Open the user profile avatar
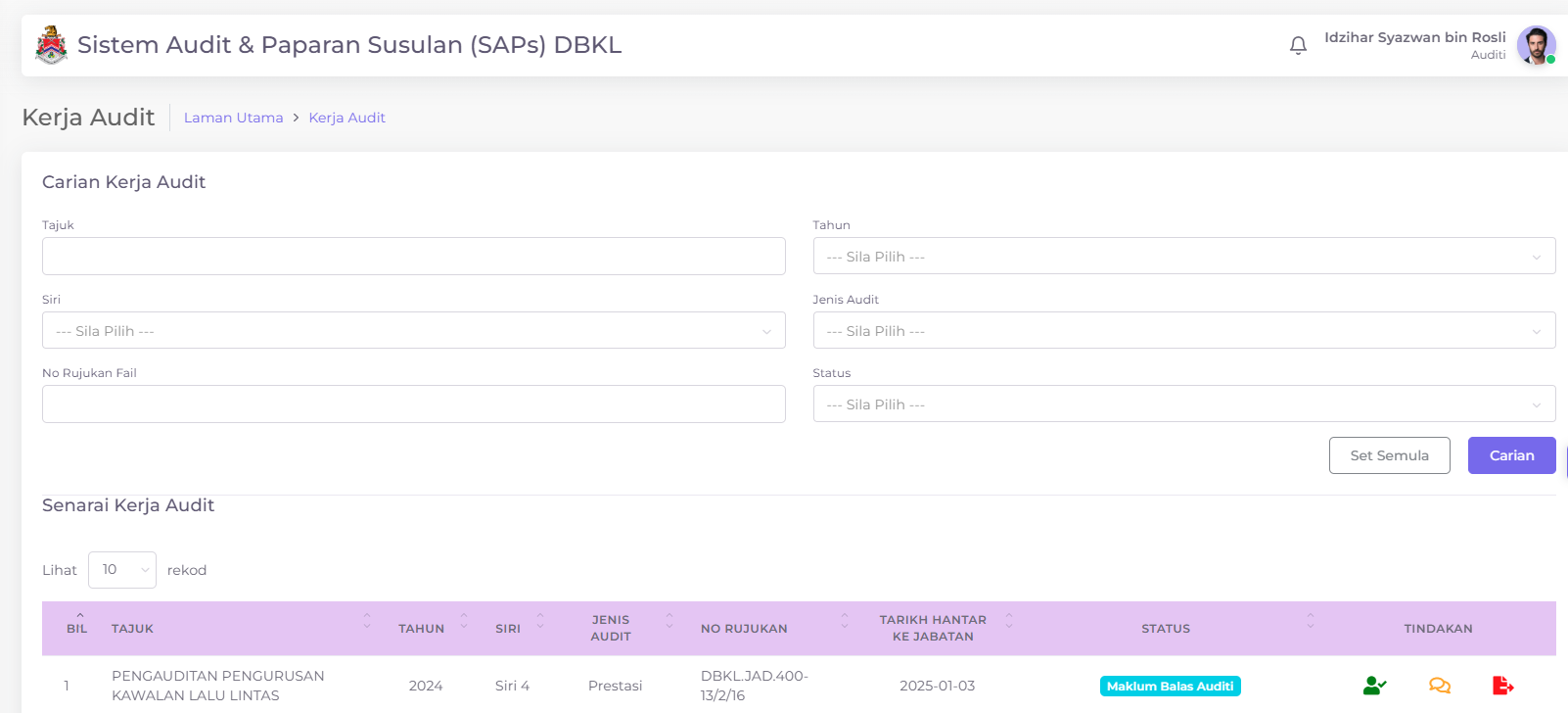This screenshot has width=1568, height=713. (1536, 45)
